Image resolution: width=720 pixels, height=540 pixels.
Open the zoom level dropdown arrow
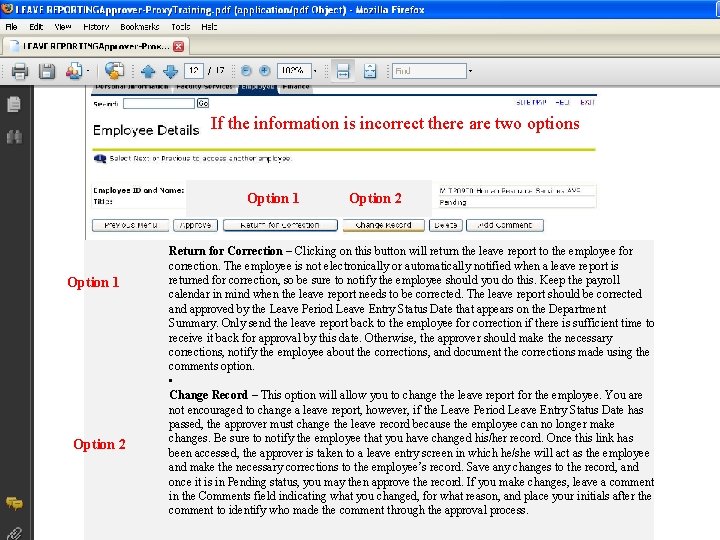315,71
